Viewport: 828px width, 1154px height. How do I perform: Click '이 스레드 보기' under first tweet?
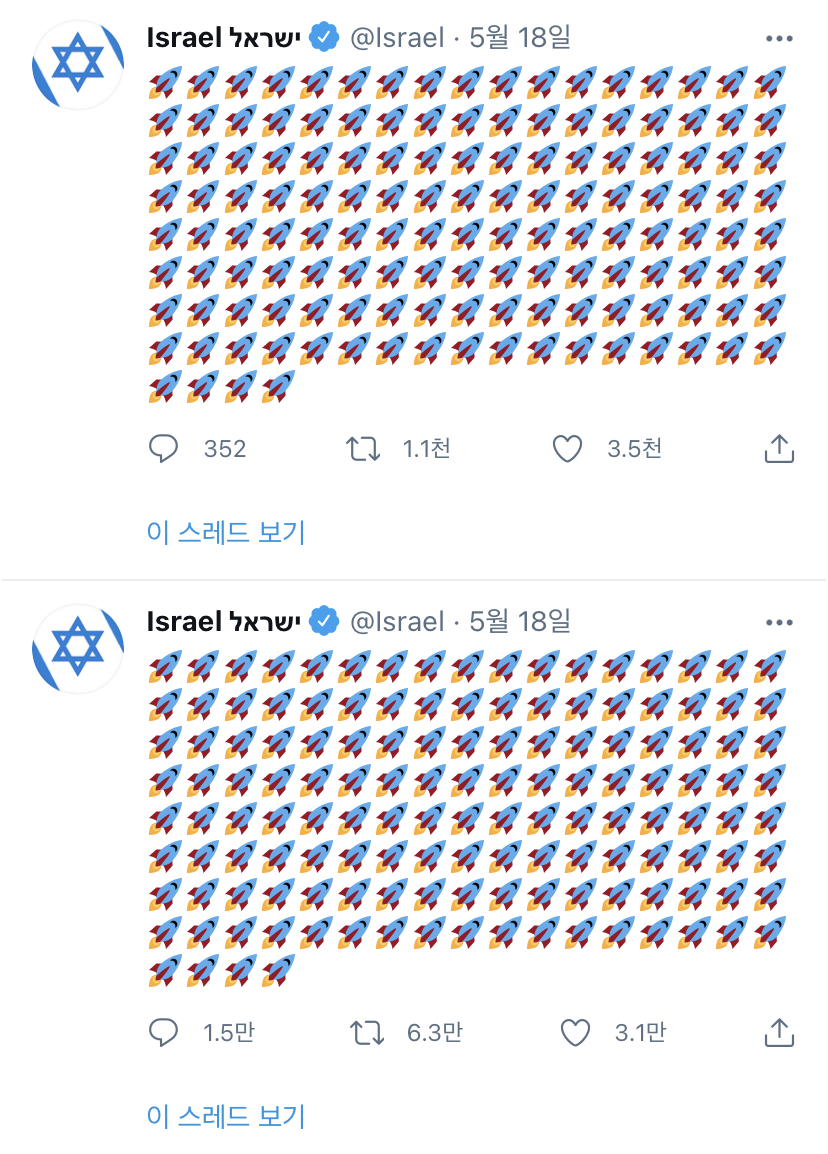pyautogui.click(x=226, y=531)
